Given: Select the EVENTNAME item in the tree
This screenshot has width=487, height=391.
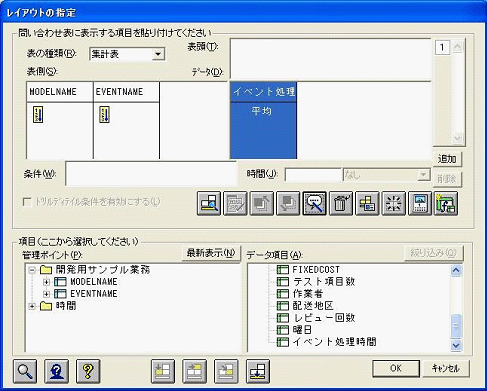Looking at the screenshot, I should tap(94, 294).
